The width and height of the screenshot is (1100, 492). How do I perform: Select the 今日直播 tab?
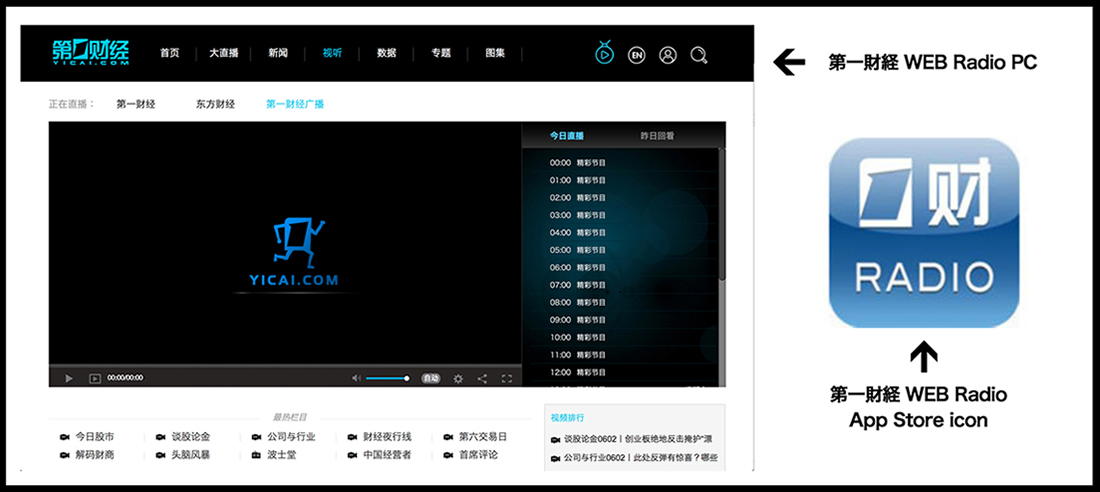[x=567, y=136]
